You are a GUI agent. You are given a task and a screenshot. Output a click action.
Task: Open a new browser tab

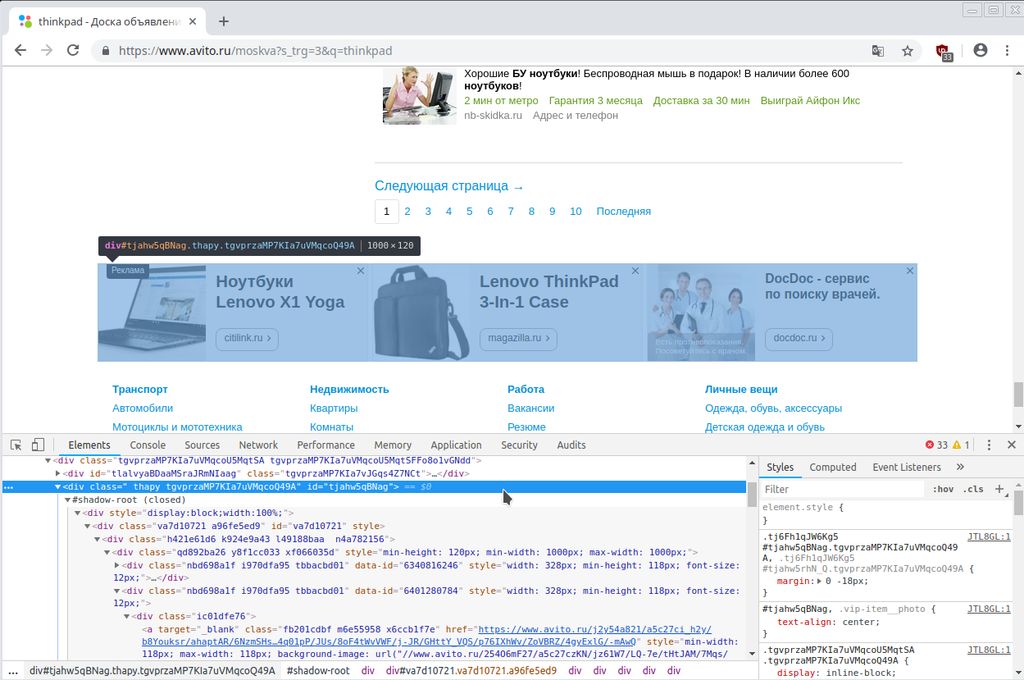pyautogui.click(x=223, y=22)
